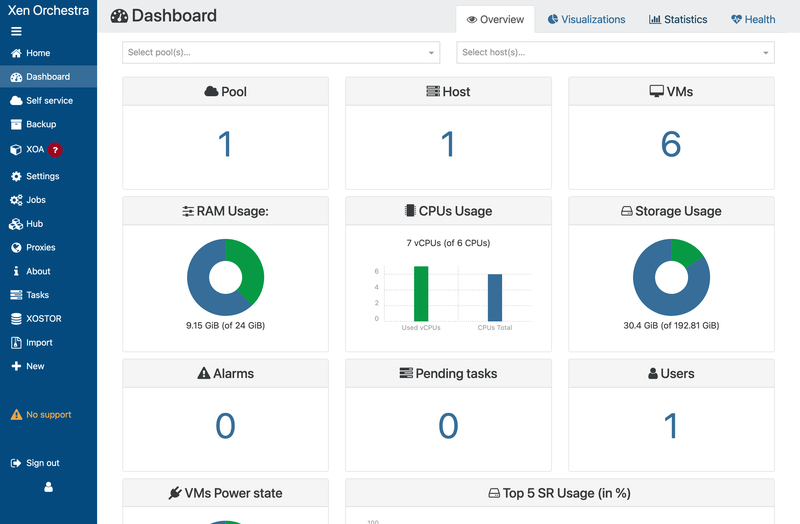Expand the Select pool(s) dropdown arrow

coord(431,53)
